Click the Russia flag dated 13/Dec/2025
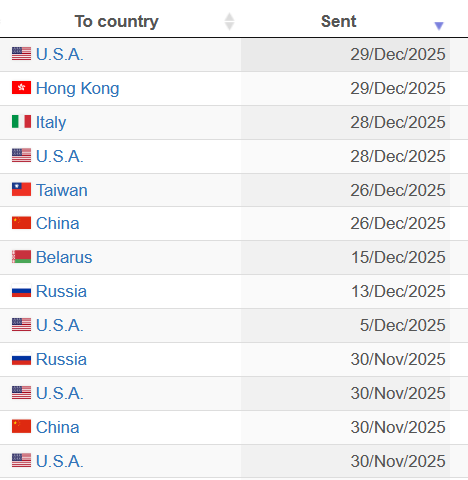Screen dimensions: 468x480 coord(21,291)
